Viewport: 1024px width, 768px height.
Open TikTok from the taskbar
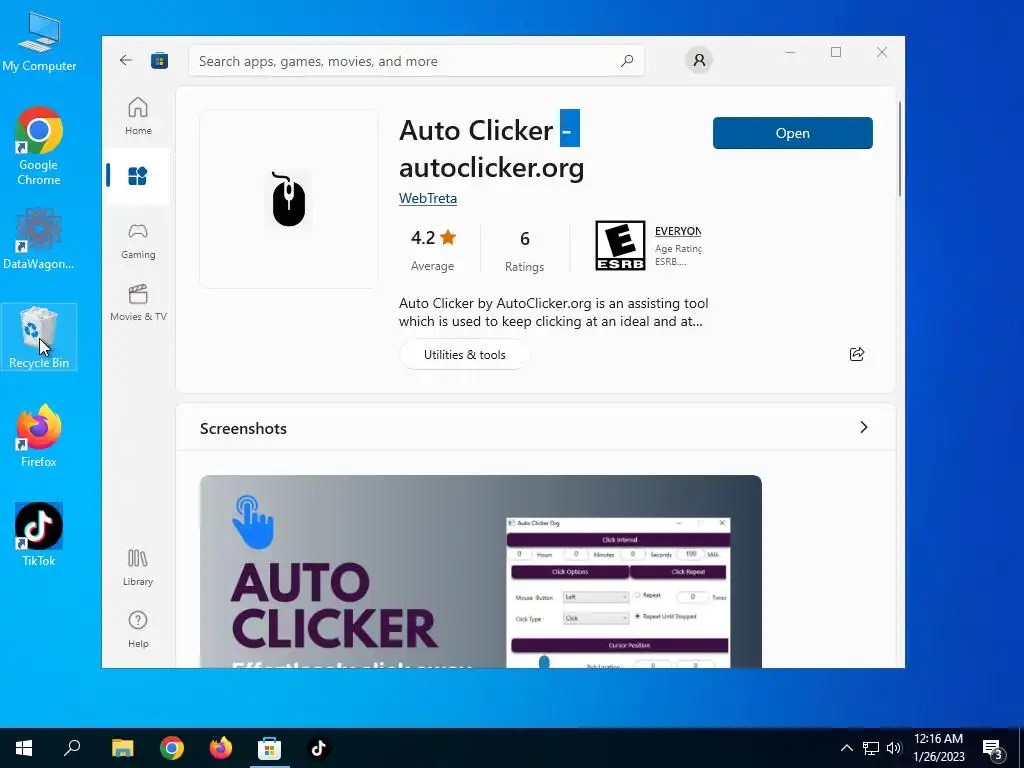318,748
